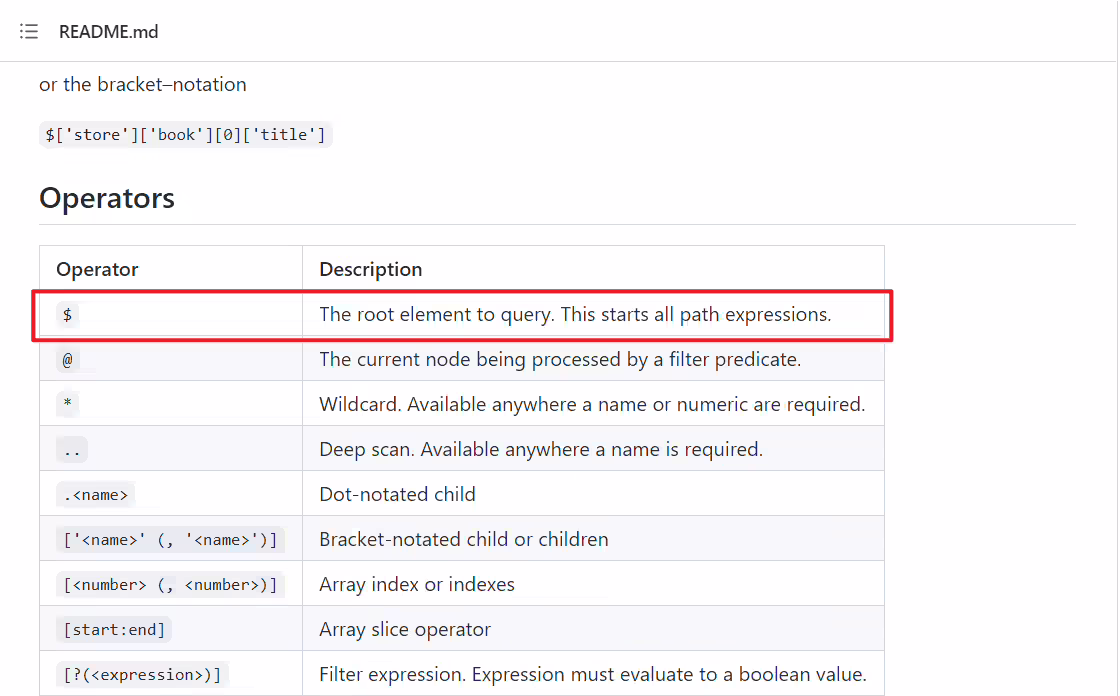Click the Array slice operator description

(405, 630)
